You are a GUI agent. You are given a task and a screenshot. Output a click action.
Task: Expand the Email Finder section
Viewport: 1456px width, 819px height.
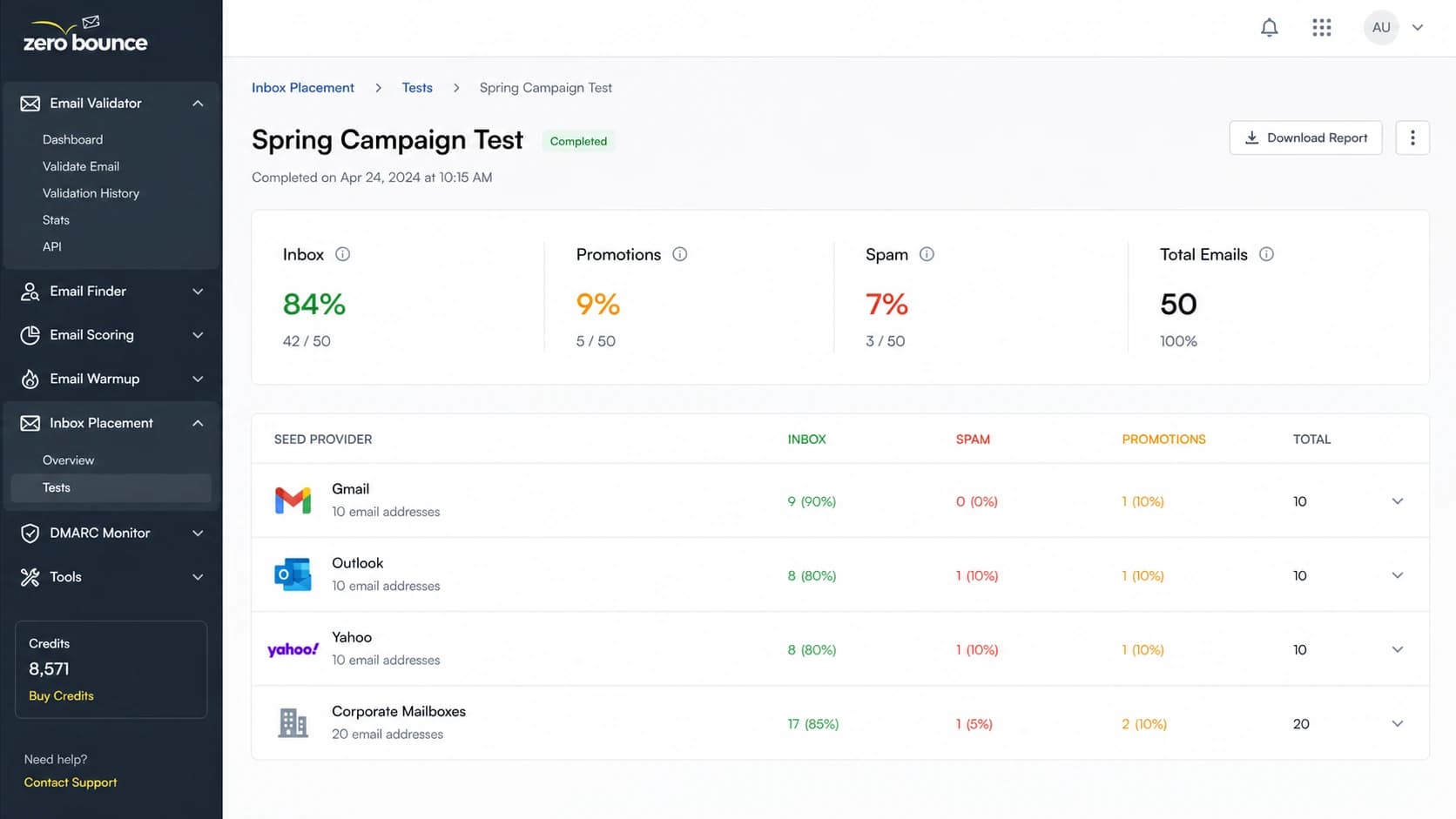198,292
